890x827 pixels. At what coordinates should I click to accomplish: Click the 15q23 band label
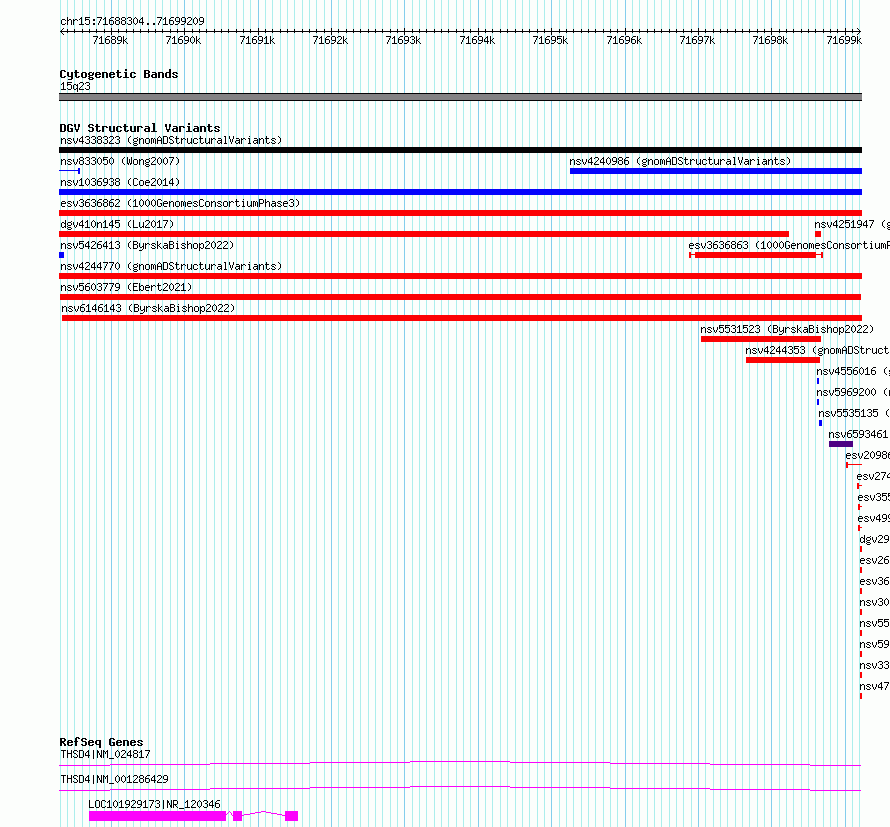[75, 86]
